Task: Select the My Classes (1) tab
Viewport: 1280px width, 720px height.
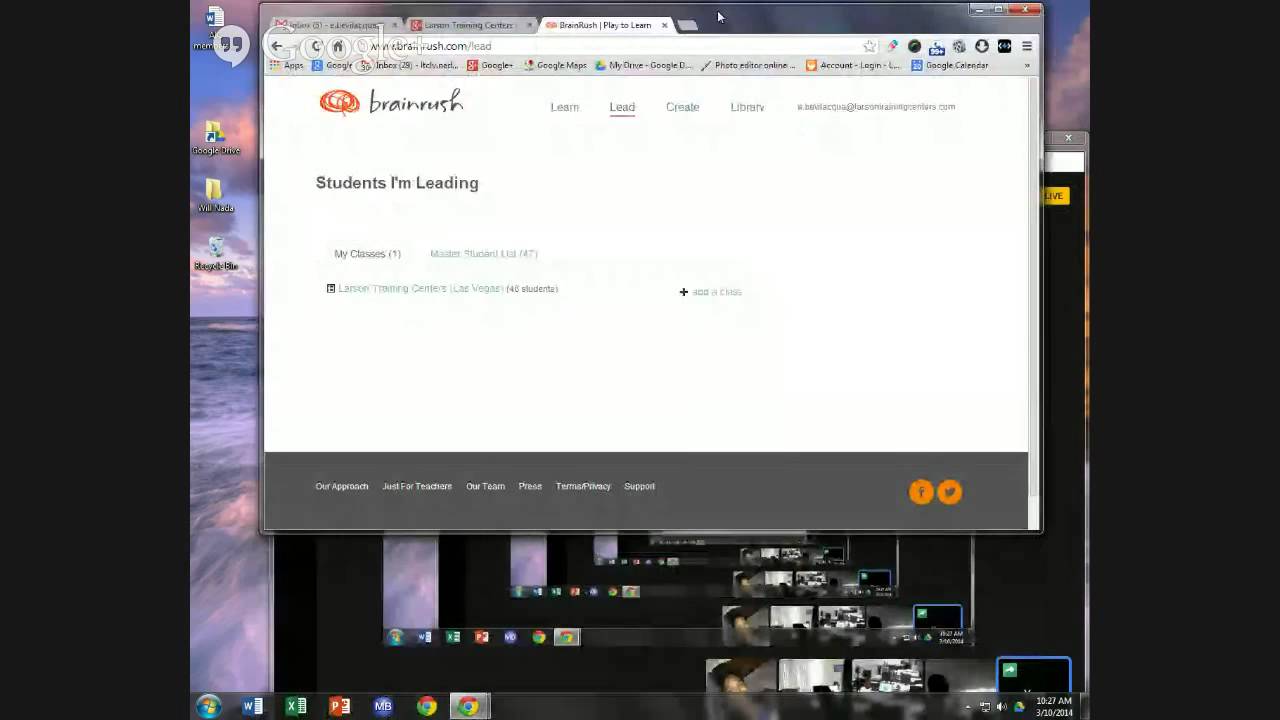Action: [367, 254]
